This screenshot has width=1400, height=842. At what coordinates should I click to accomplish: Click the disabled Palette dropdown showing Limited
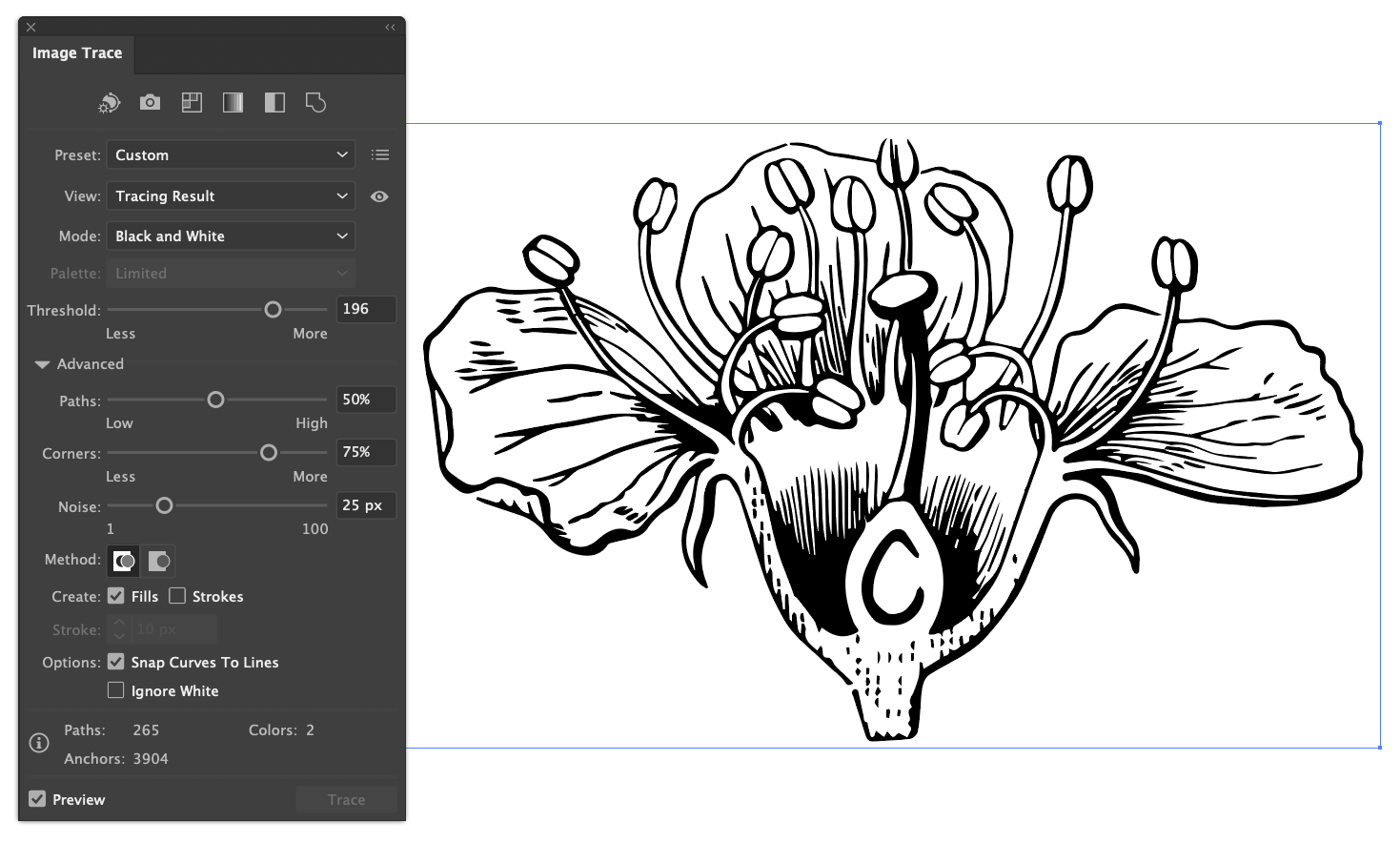[231, 273]
